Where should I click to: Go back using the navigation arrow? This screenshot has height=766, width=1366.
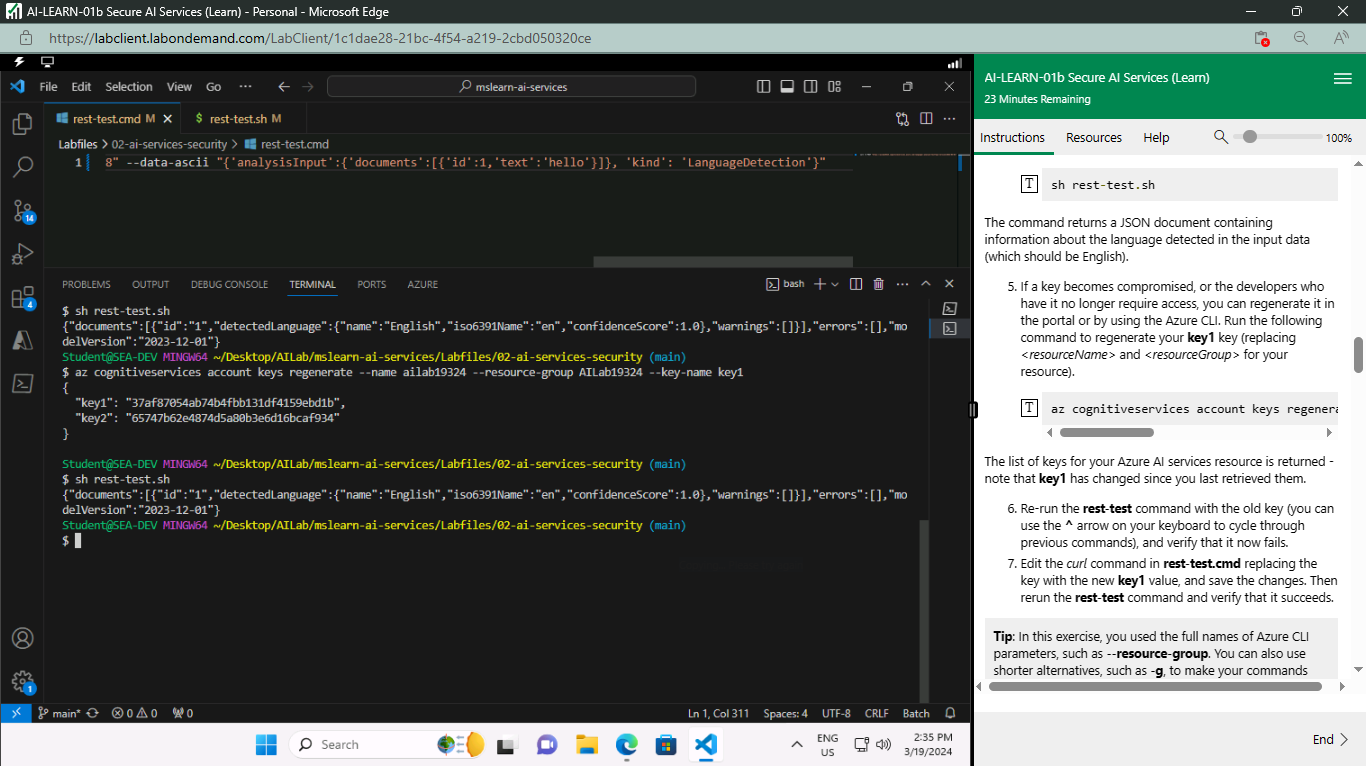284,87
